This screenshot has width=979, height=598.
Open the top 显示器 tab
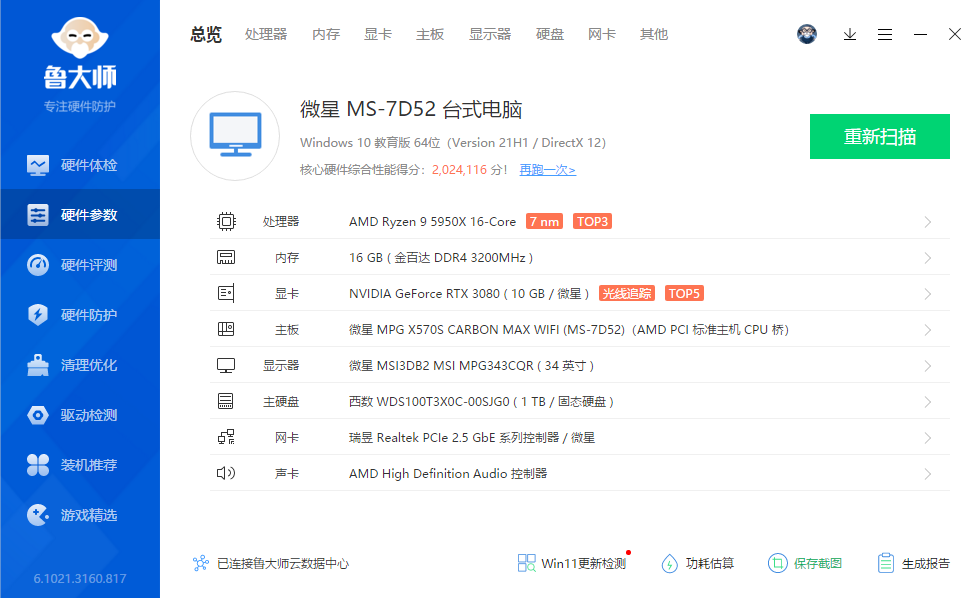tap(490, 34)
